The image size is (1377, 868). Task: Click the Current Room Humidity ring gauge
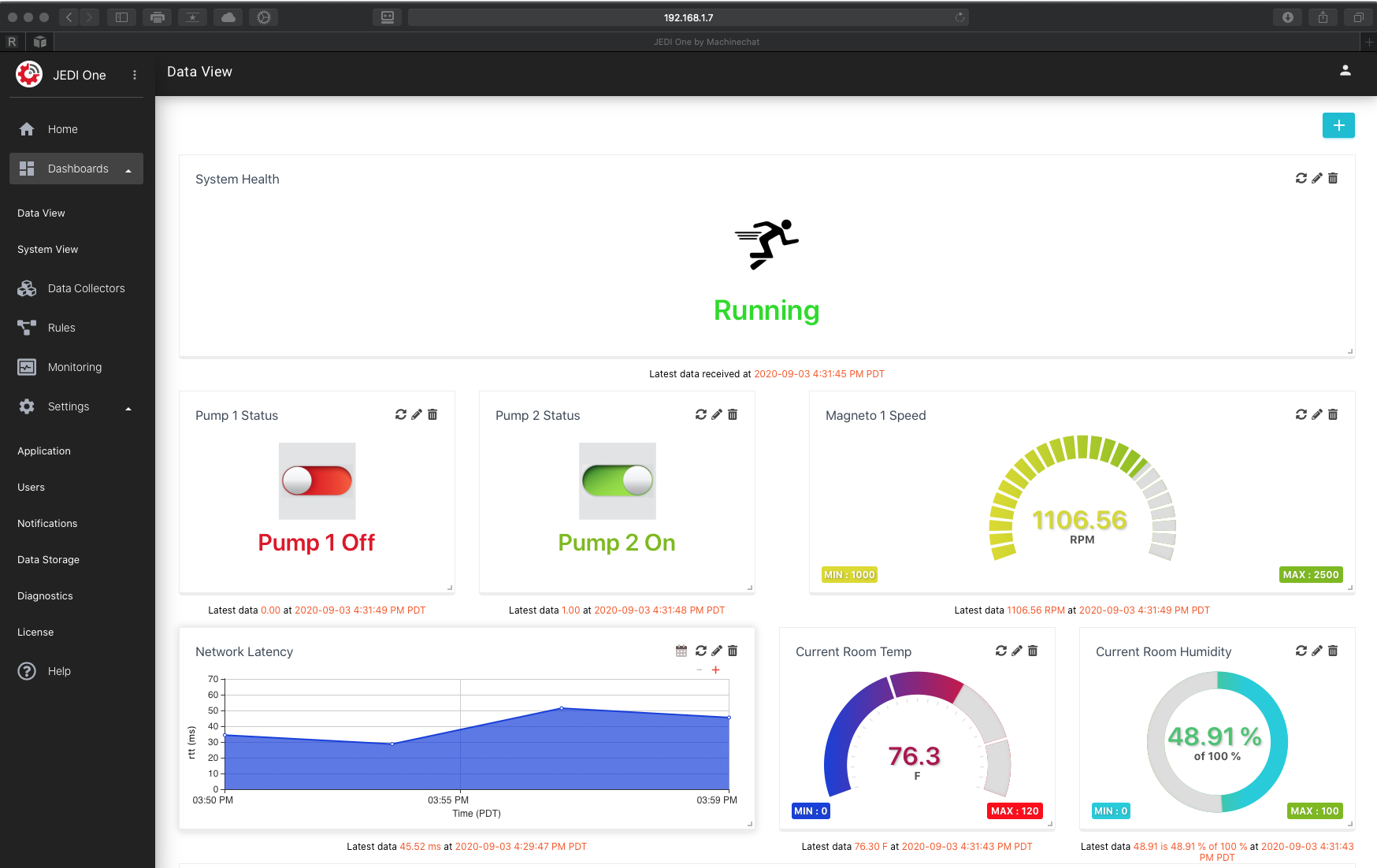(1217, 741)
